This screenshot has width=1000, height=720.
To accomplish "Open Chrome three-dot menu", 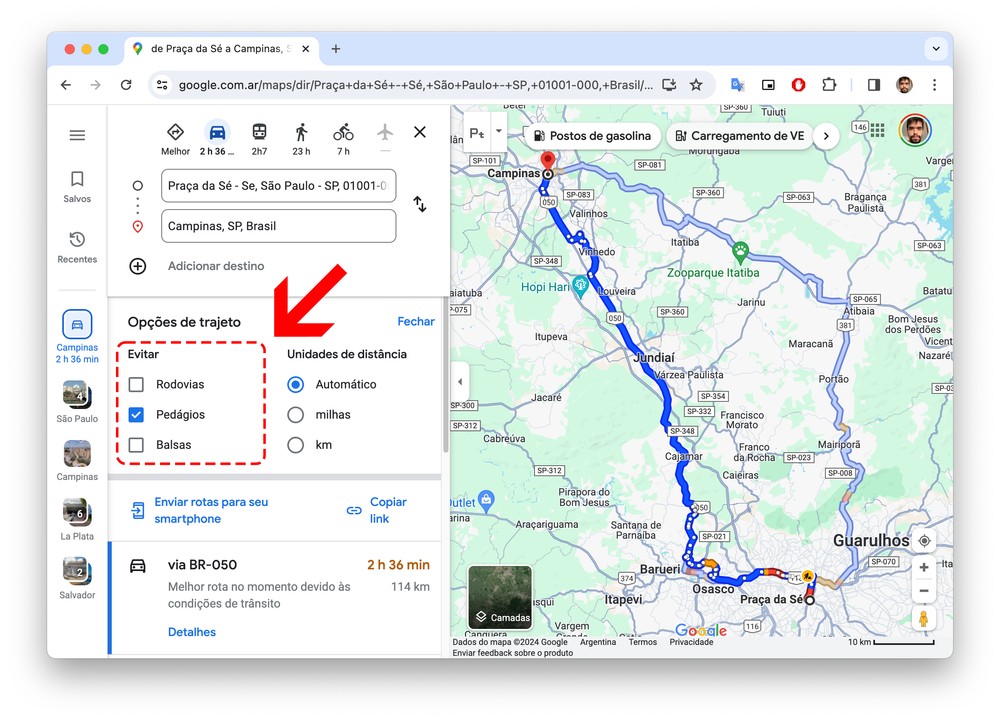I will (x=934, y=85).
